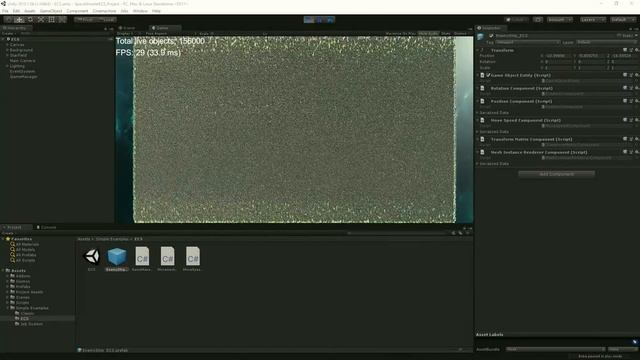
Task: Click the Pause button
Action: tap(320, 20)
